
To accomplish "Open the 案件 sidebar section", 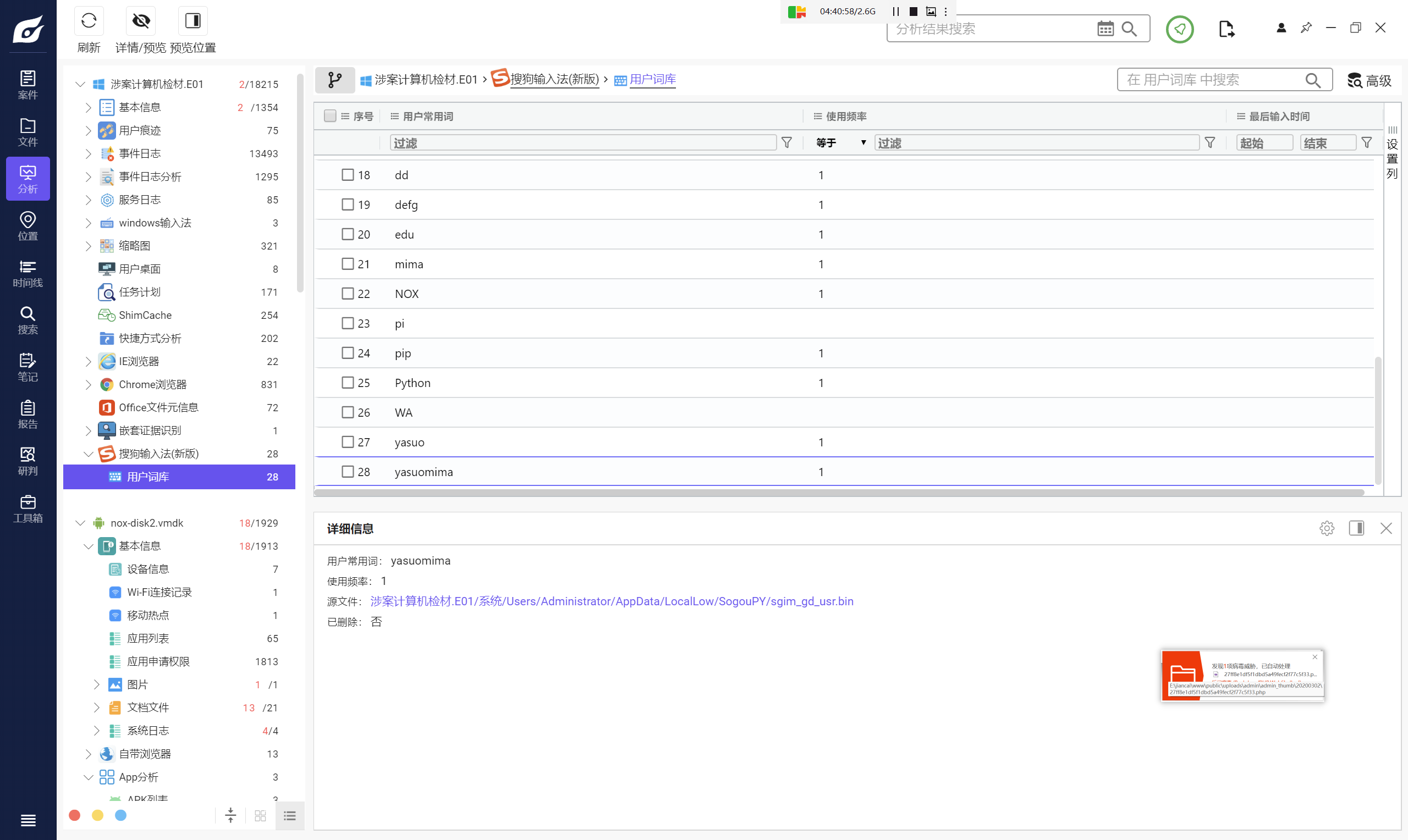I will coord(28,85).
